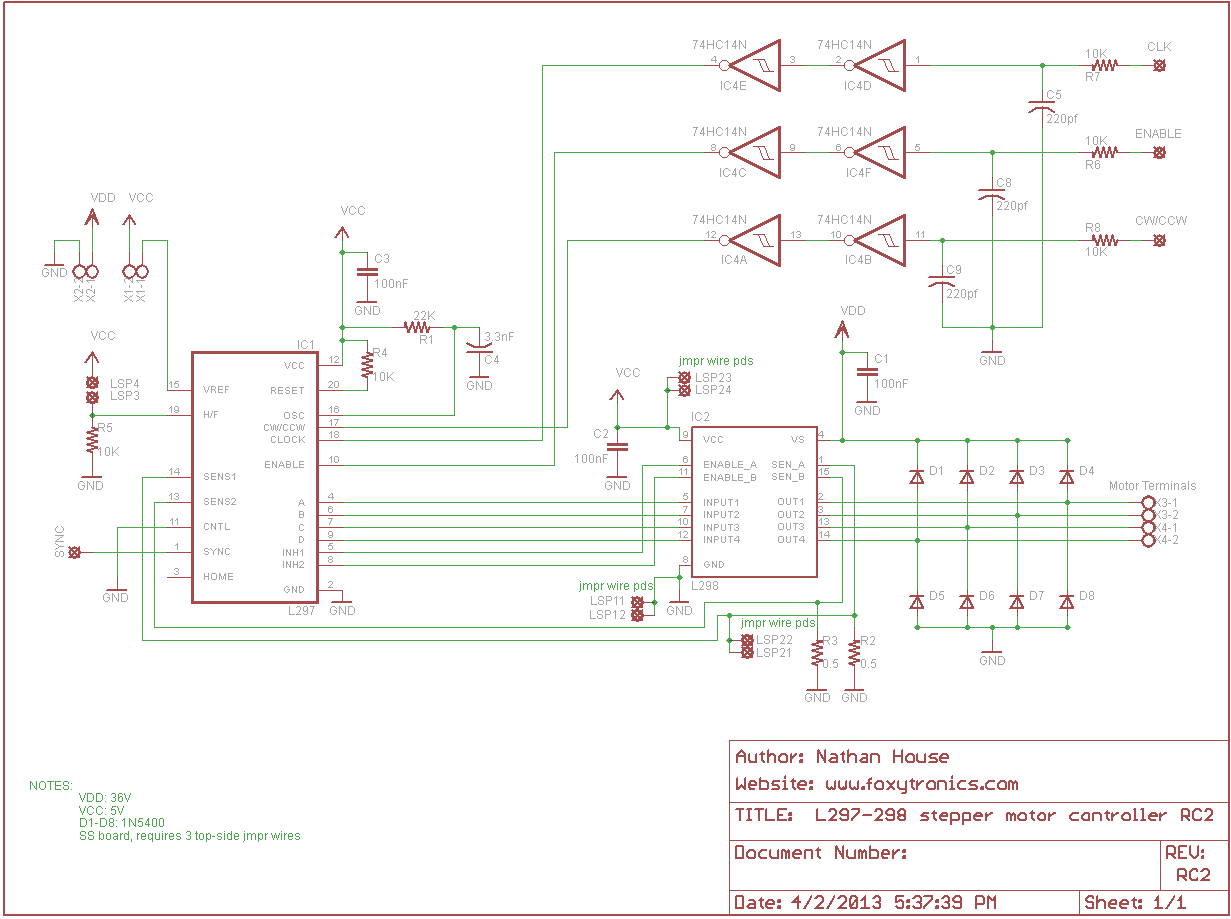This screenshot has height=919, width=1231.
Task: Select the LSP23 jumper wire pad
Action: (x=684, y=378)
